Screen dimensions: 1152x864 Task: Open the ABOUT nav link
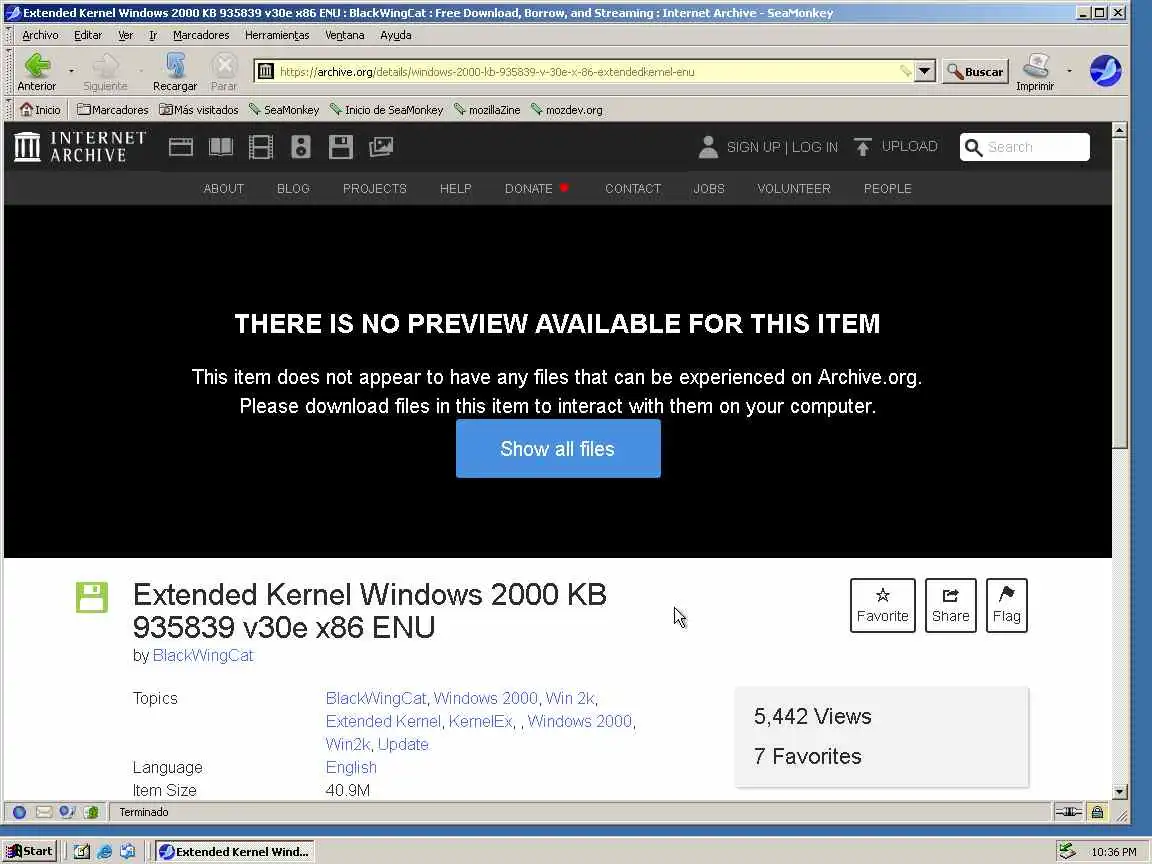tap(223, 189)
